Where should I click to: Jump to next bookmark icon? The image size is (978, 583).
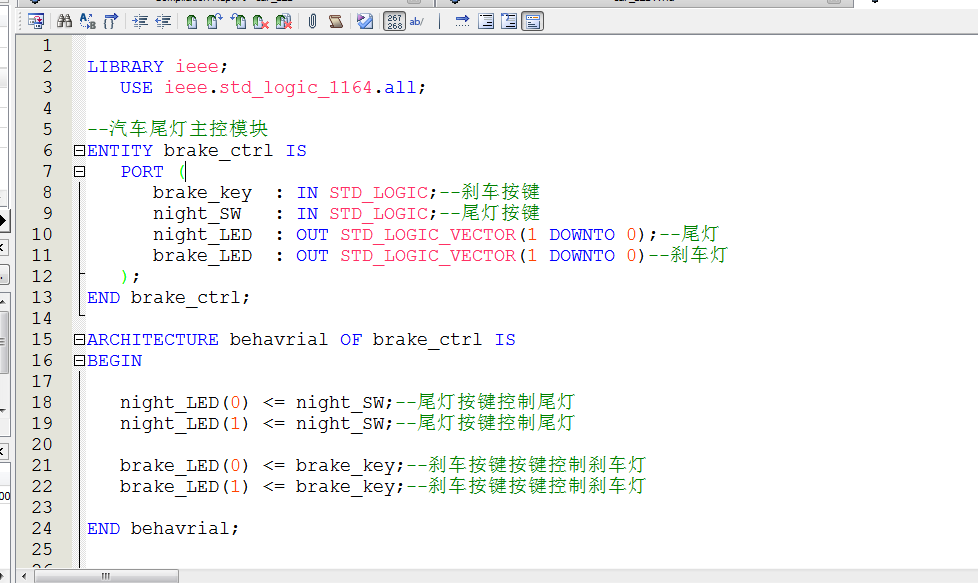tap(215, 21)
